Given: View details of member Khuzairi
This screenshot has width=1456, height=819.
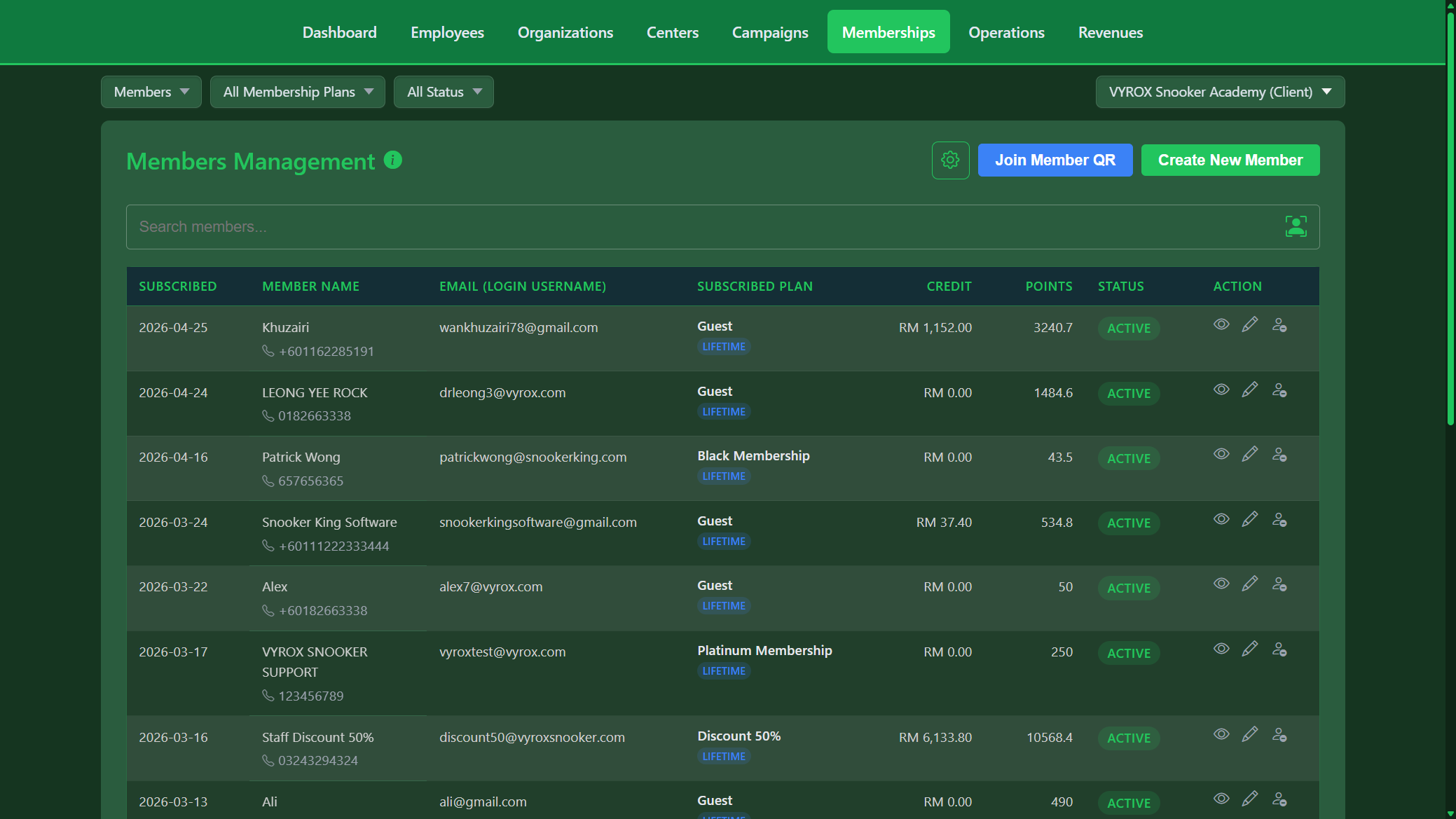Looking at the screenshot, I should [x=1221, y=324].
